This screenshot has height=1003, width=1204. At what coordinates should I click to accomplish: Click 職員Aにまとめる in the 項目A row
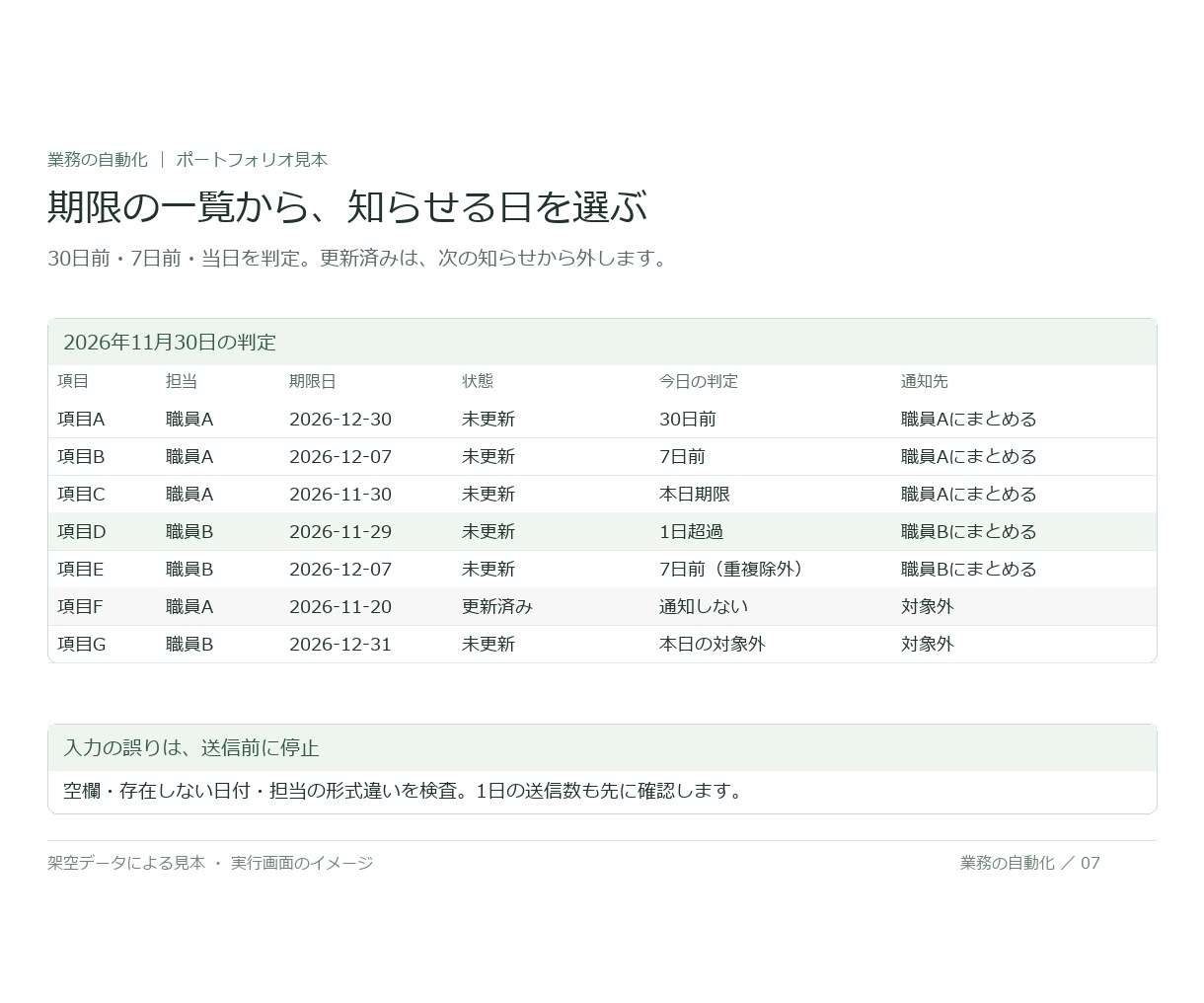[969, 420]
